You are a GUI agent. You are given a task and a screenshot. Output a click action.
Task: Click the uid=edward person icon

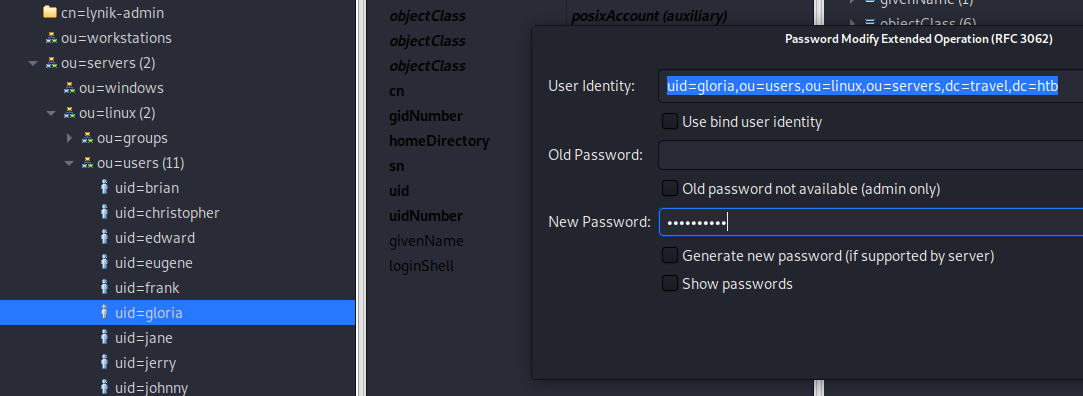pos(104,238)
